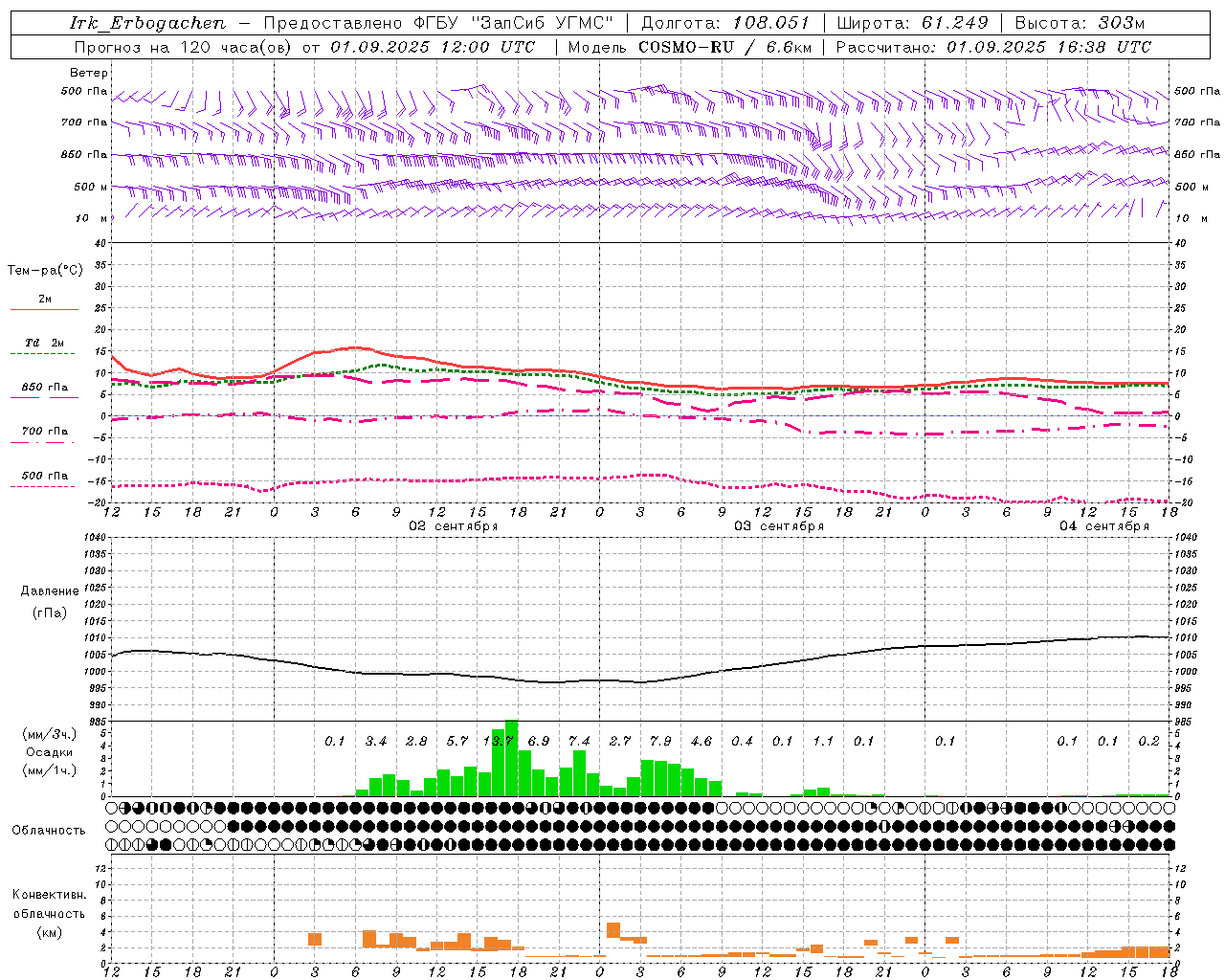Click the solid red legend line under 2м

click(x=44, y=309)
